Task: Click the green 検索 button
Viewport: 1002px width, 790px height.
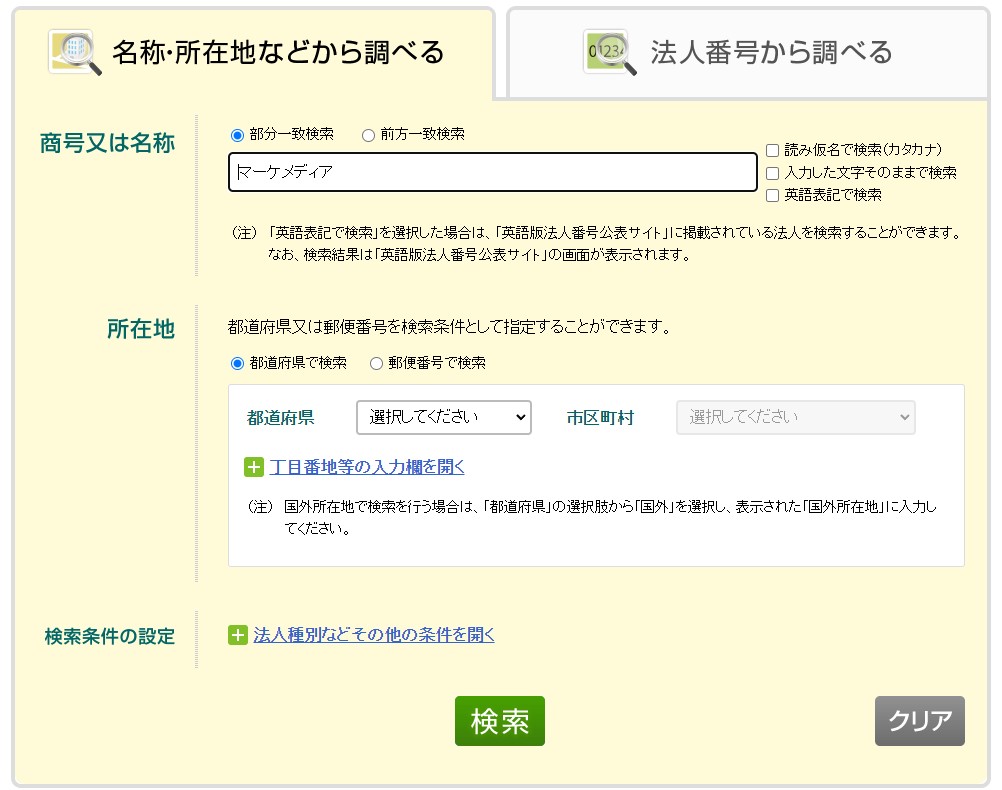Action: 499,721
